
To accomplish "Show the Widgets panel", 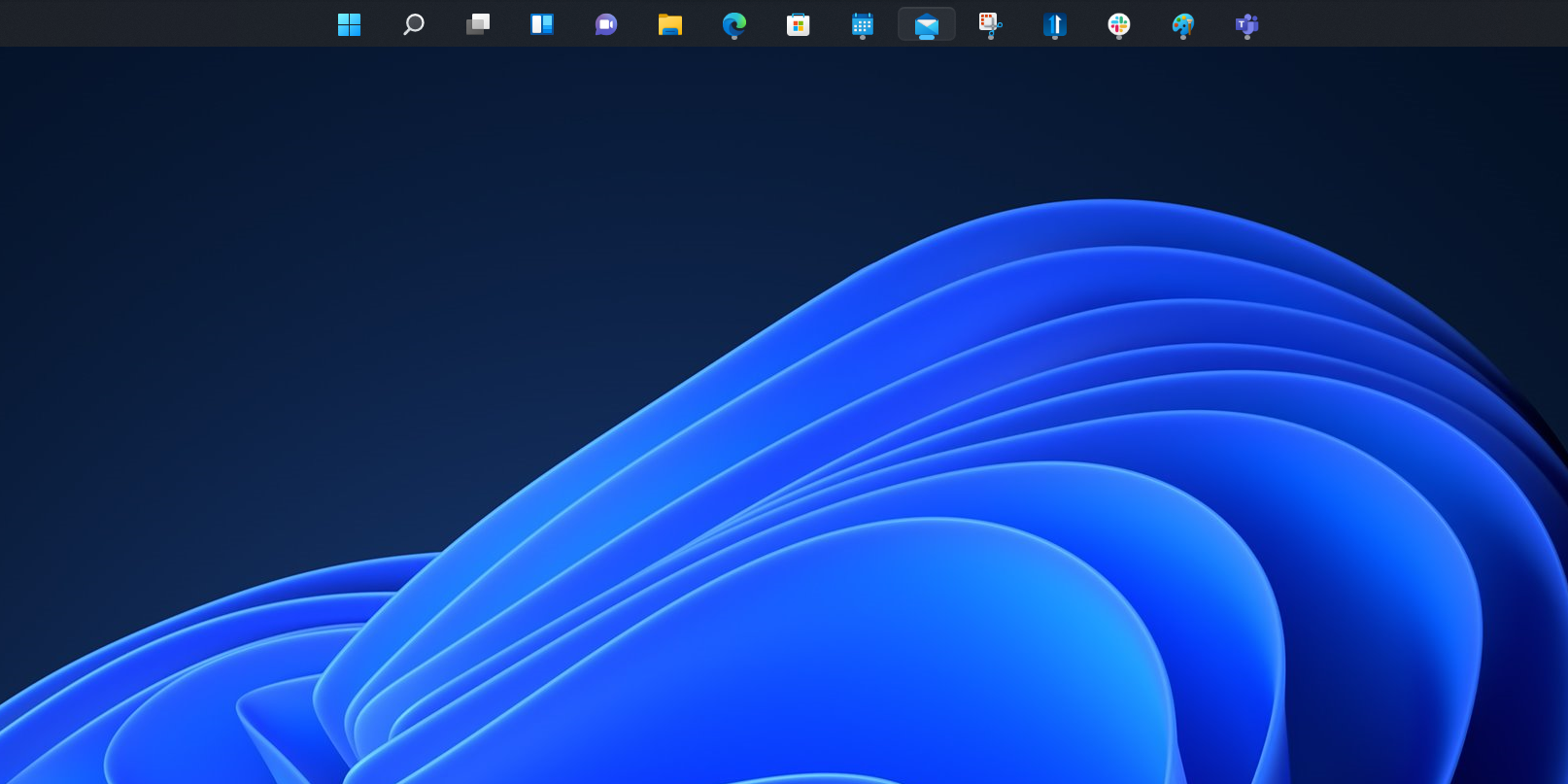I will coord(541,24).
